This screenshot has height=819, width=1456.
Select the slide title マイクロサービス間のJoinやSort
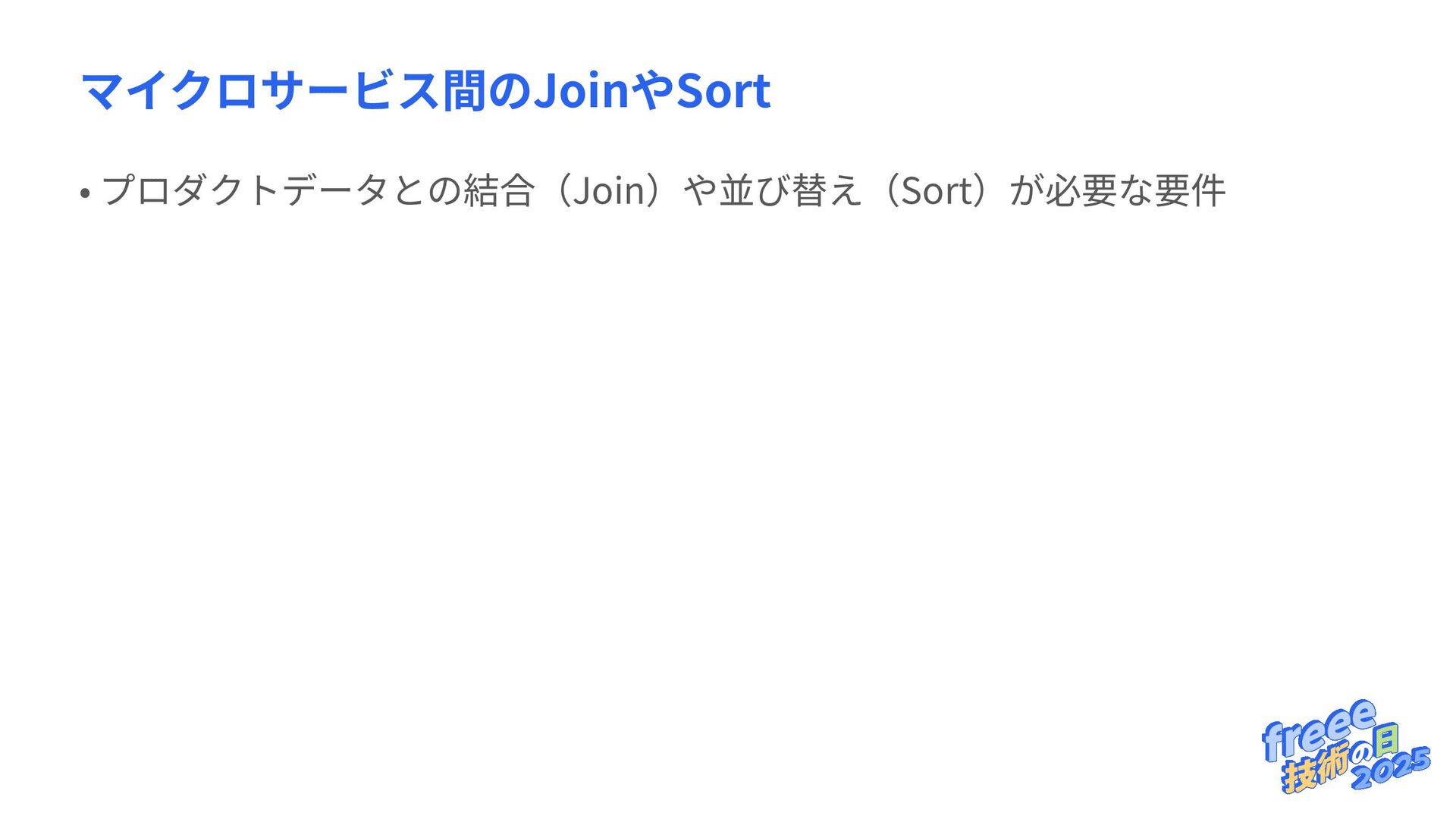425,90
